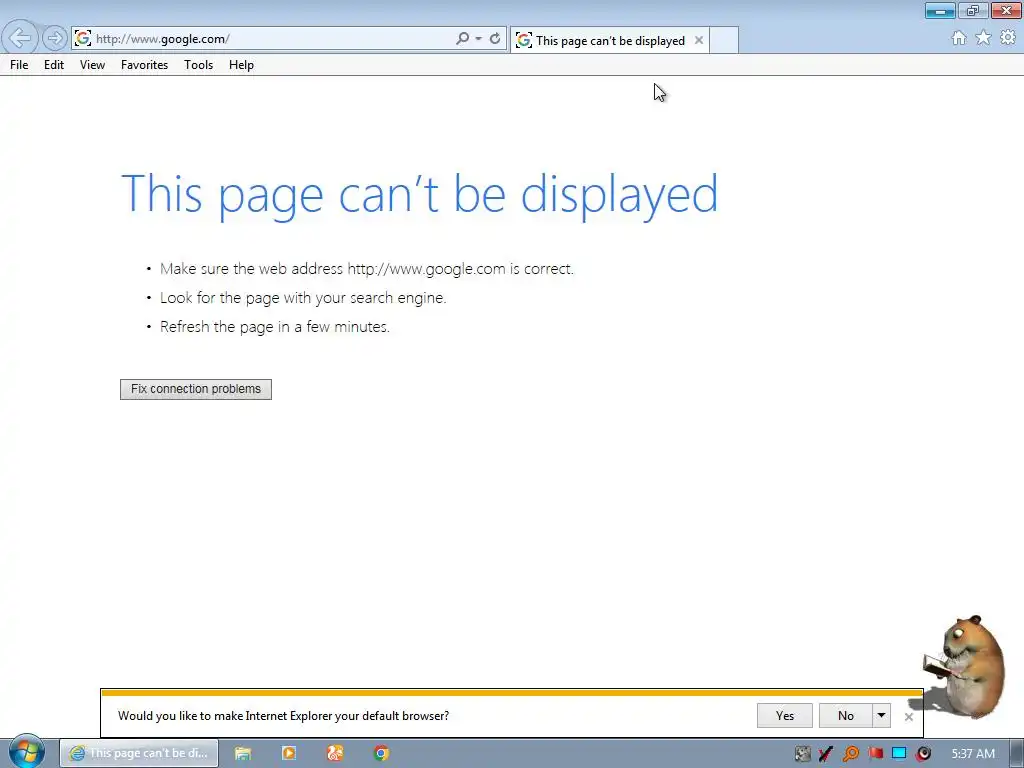Click the search magnifier in the address bar
The width and height of the screenshot is (1024, 768).
pos(462,39)
